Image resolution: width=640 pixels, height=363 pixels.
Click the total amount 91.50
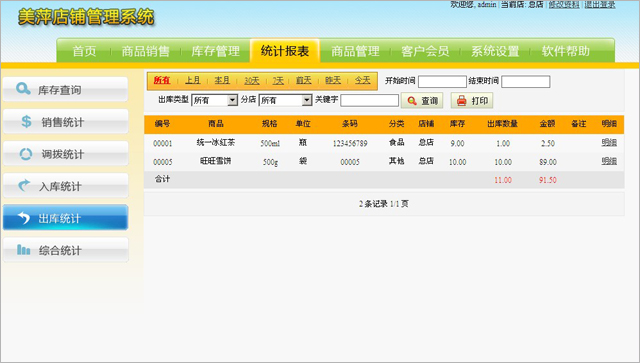point(547,180)
